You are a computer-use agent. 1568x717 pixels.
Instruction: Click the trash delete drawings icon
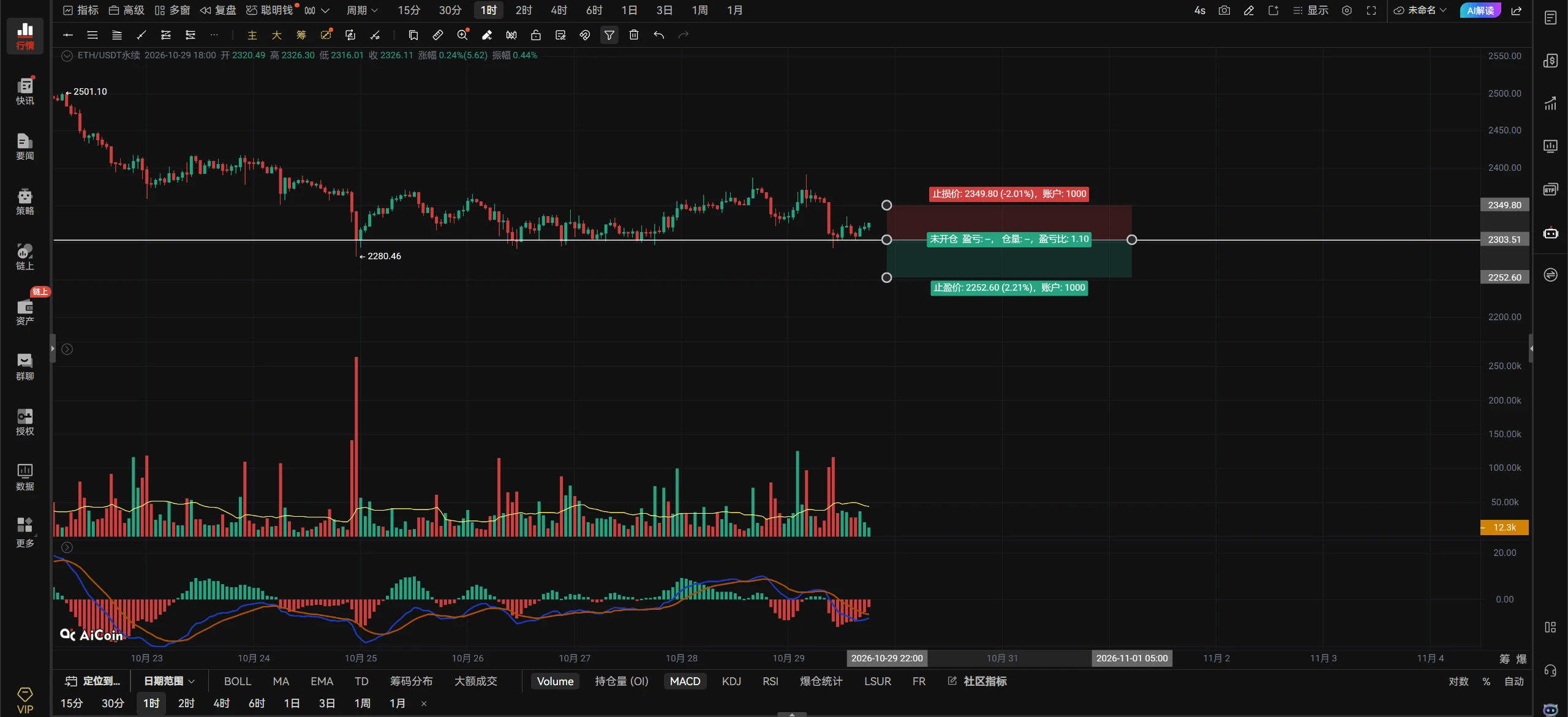634,35
